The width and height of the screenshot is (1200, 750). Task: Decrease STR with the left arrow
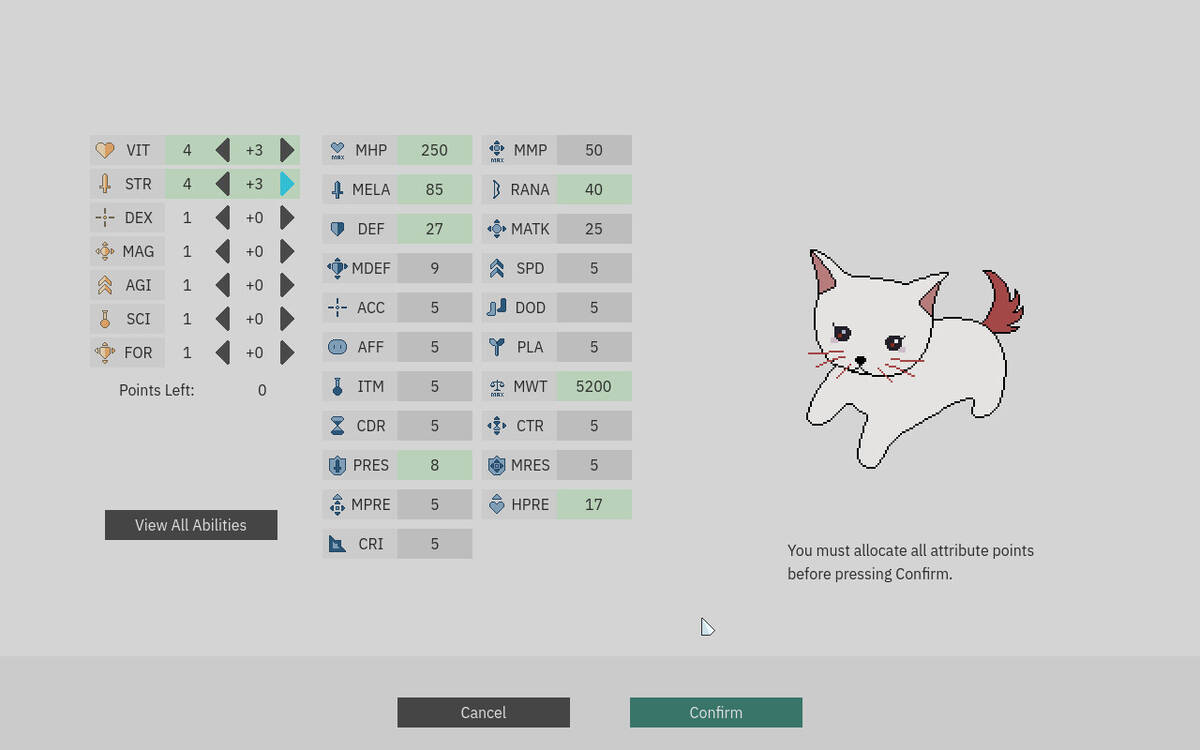pyautogui.click(x=222, y=184)
